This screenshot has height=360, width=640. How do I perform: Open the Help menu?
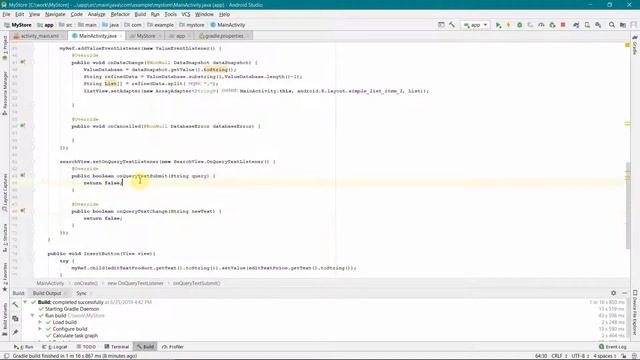point(224,14)
